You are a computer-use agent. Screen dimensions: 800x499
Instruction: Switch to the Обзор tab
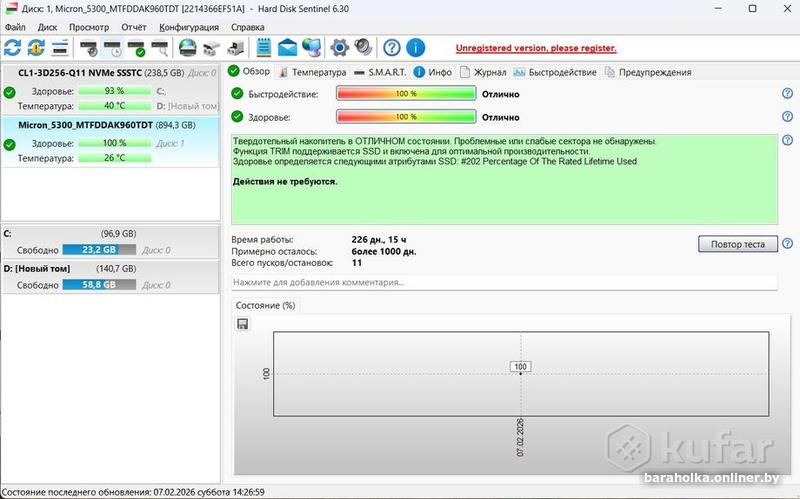249,71
